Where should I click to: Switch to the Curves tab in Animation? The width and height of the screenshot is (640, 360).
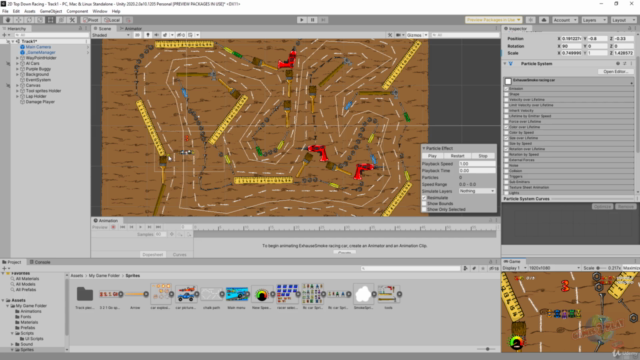[x=179, y=255]
